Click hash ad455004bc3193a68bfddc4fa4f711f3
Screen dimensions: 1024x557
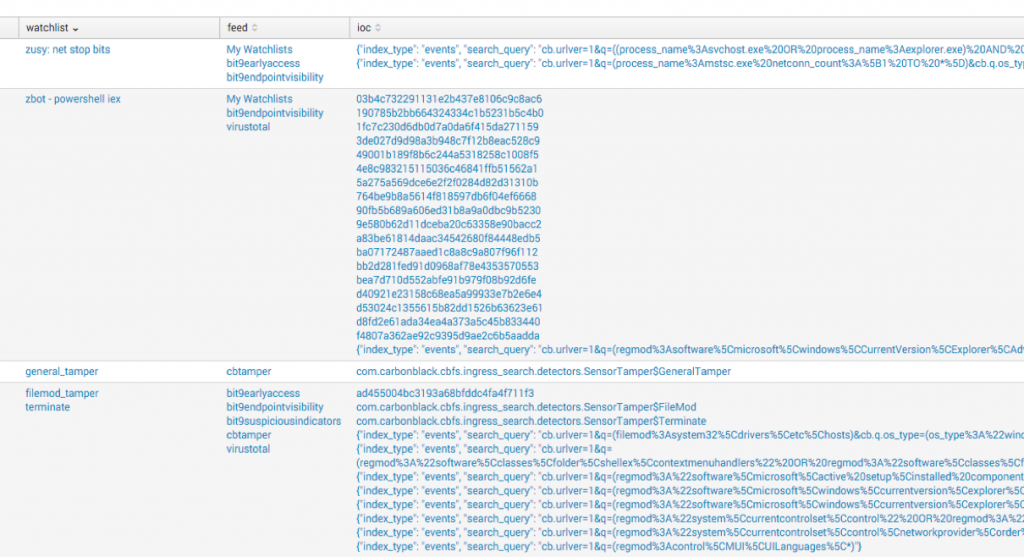click(x=445, y=393)
